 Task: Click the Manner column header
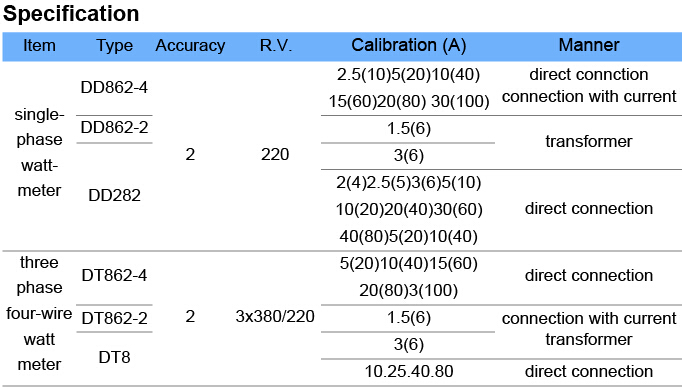click(588, 45)
